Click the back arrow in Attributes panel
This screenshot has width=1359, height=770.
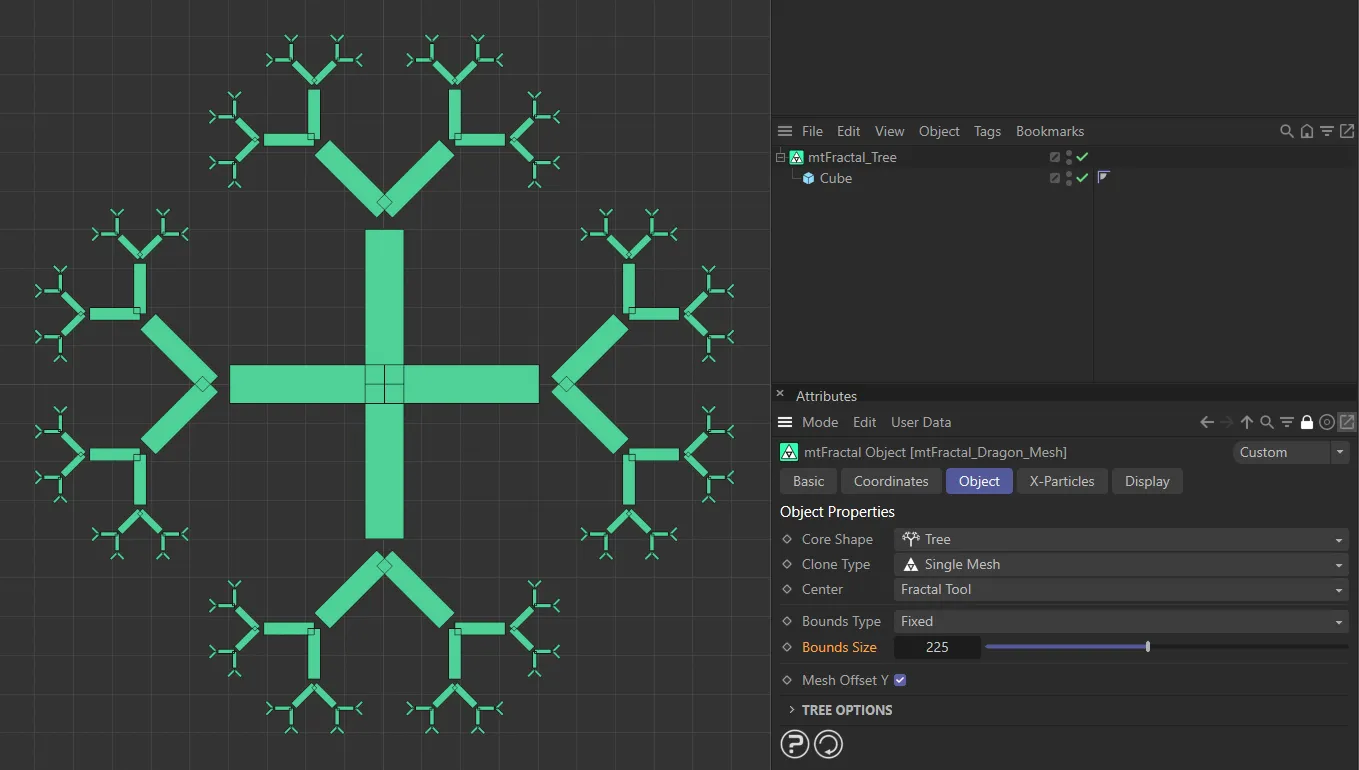click(x=1207, y=422)
